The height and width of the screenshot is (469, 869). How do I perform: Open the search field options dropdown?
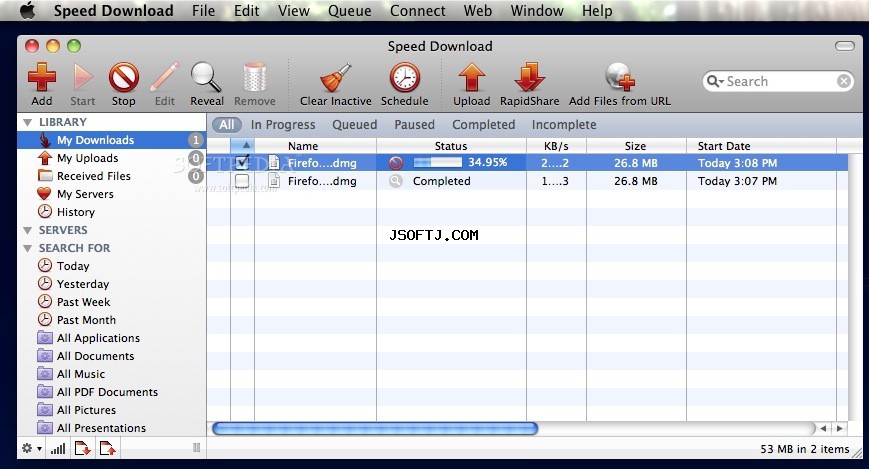(x=715, y=81)
